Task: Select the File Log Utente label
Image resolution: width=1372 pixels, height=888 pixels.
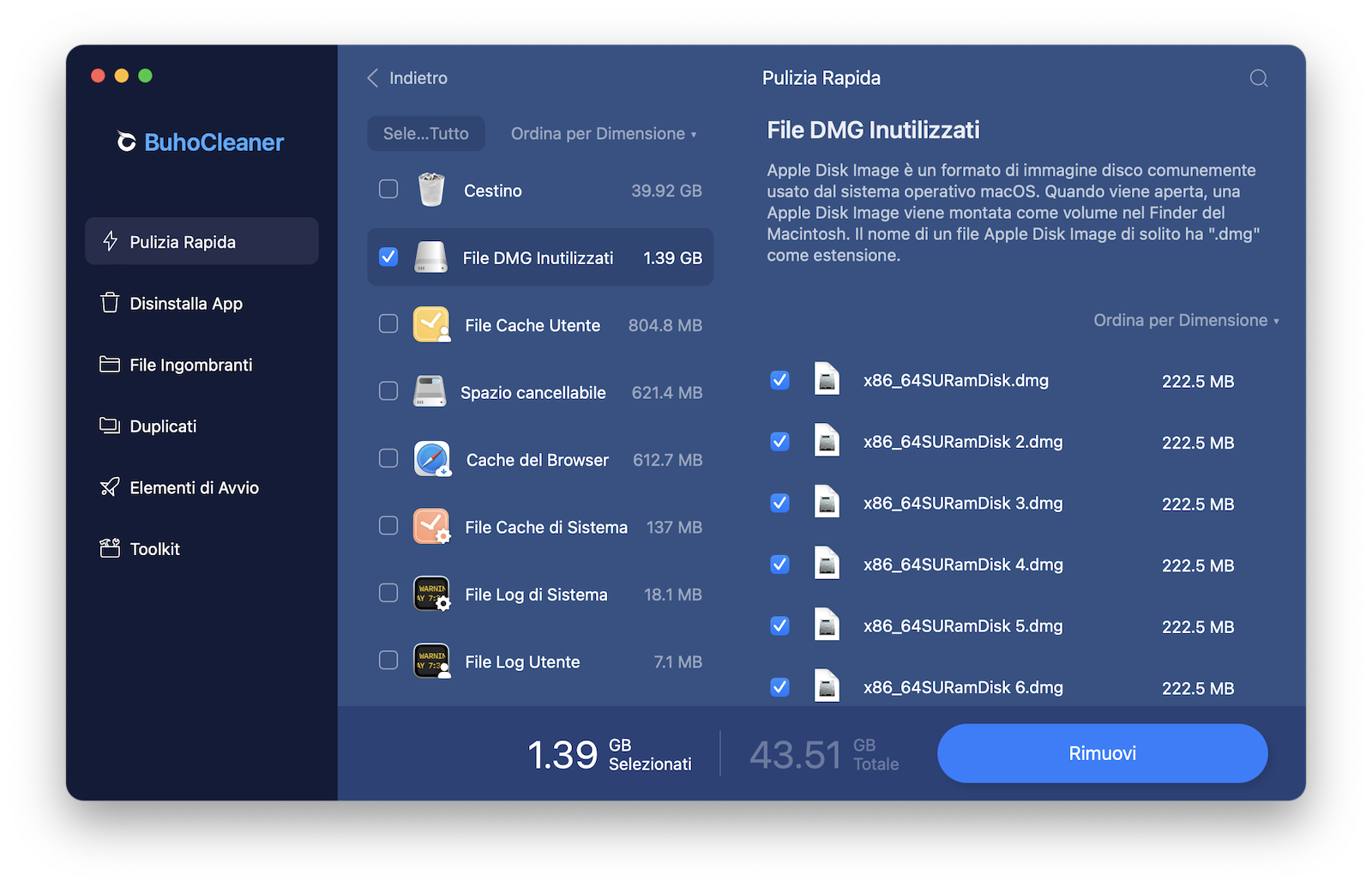Action: (x=522, y=661)
